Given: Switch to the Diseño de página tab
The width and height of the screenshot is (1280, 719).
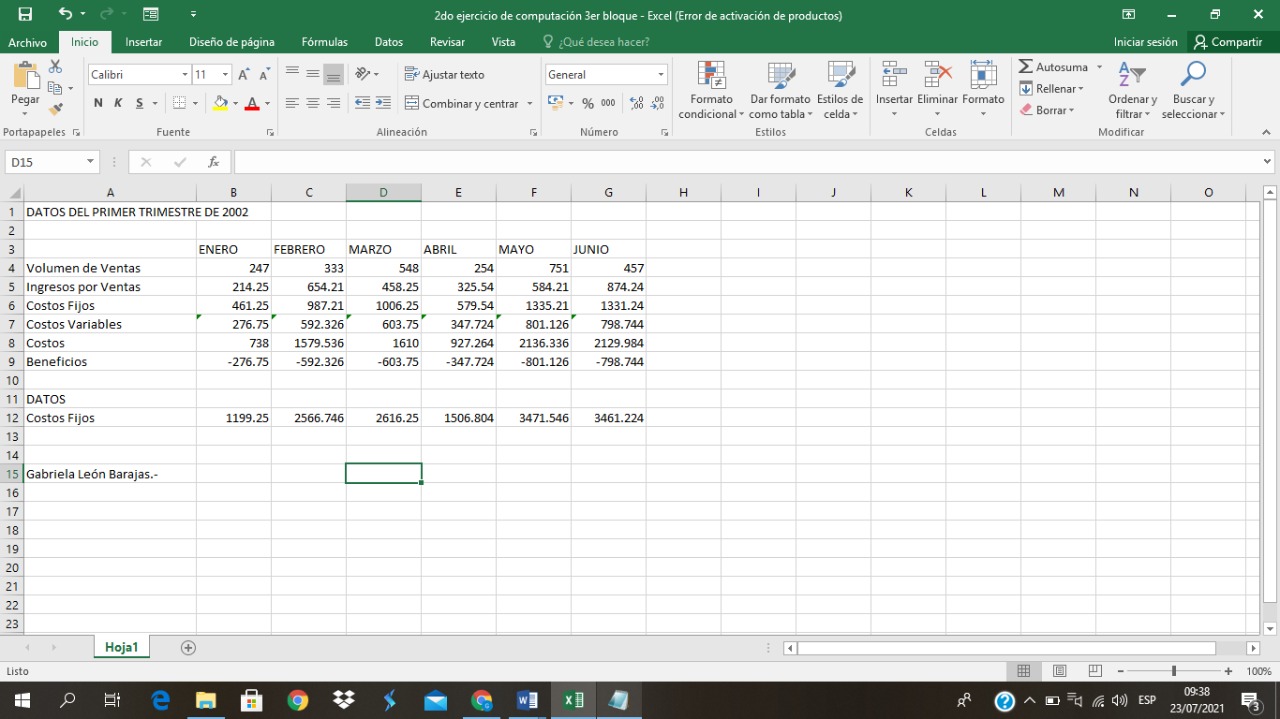Looking at the screenshot, I should click(232, 42).
